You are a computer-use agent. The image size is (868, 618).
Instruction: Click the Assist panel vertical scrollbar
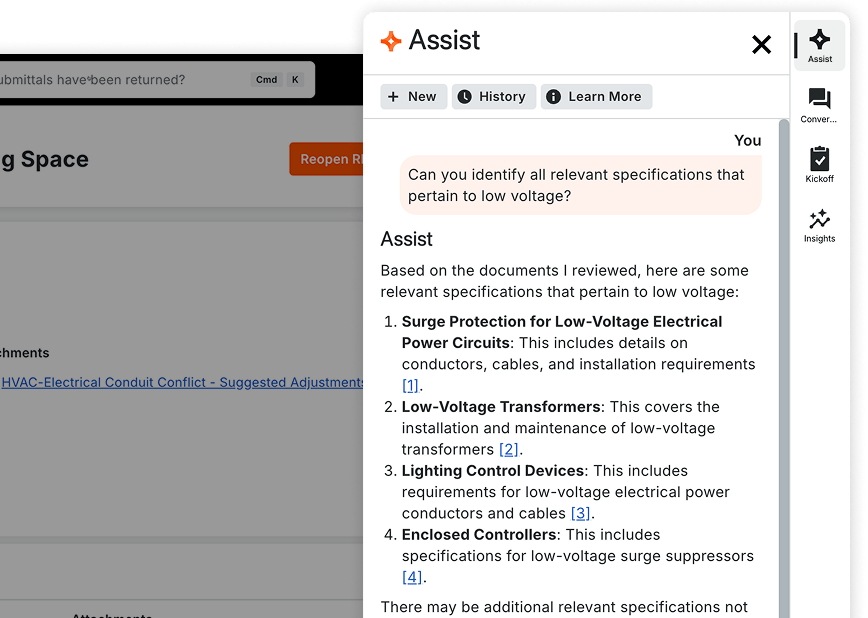coord(784,368)
